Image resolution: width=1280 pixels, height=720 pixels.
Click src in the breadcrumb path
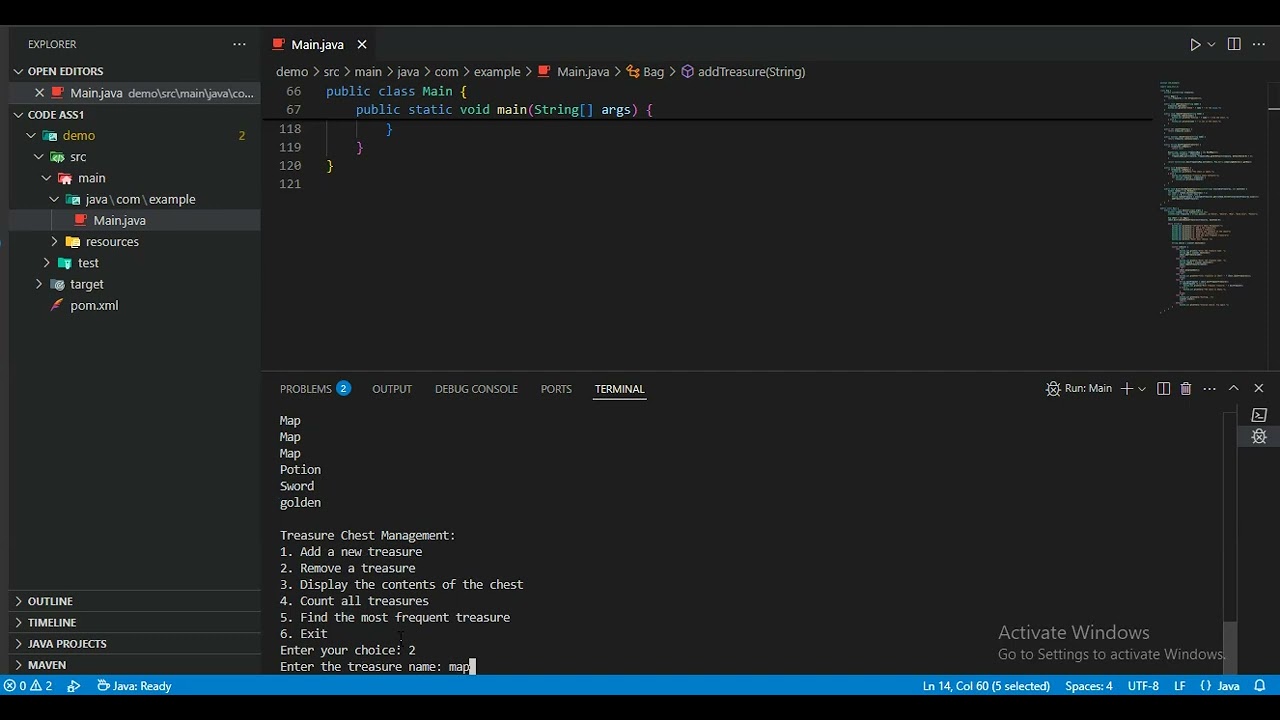[x=331, y=71]
